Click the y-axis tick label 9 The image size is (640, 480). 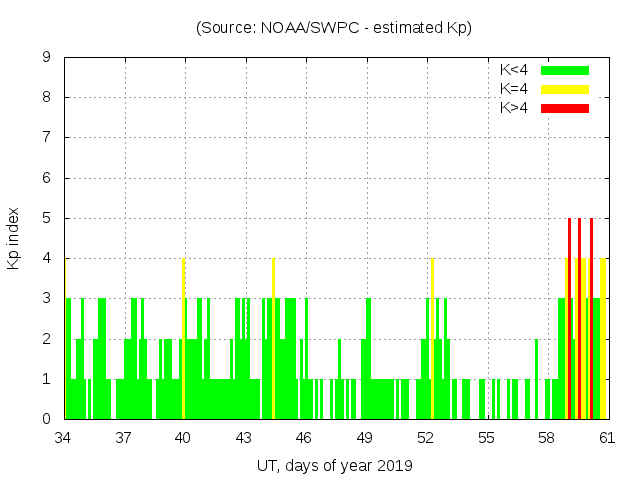click(x=46, y=57)
